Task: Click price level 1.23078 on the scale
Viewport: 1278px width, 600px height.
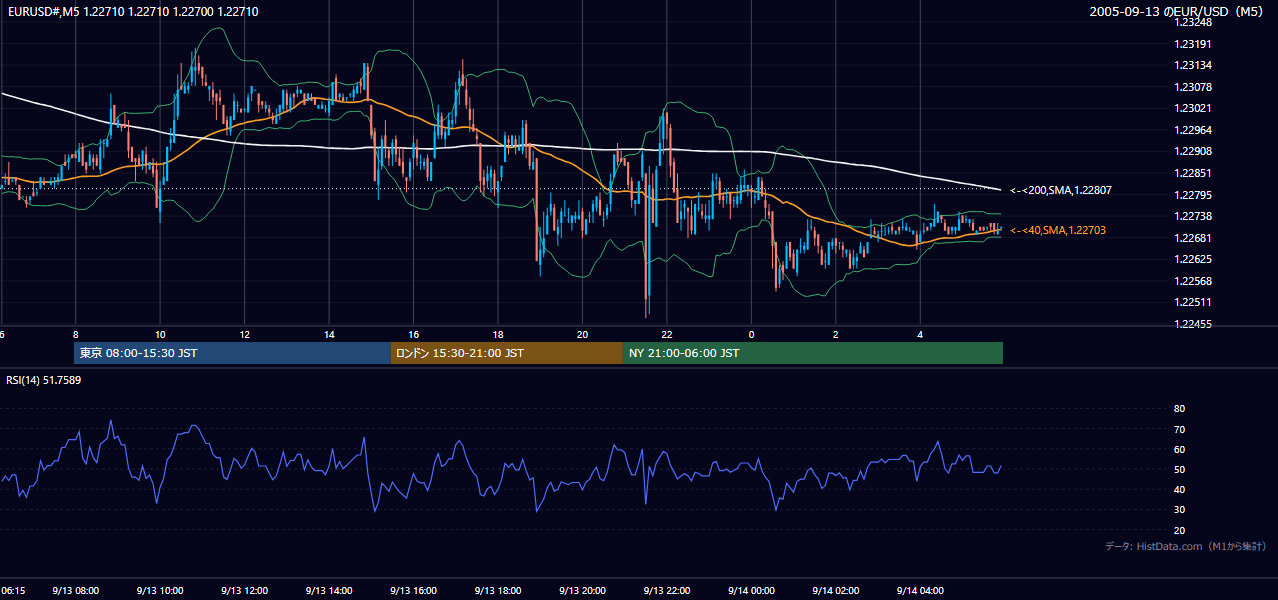Action: coord(1194,87)
